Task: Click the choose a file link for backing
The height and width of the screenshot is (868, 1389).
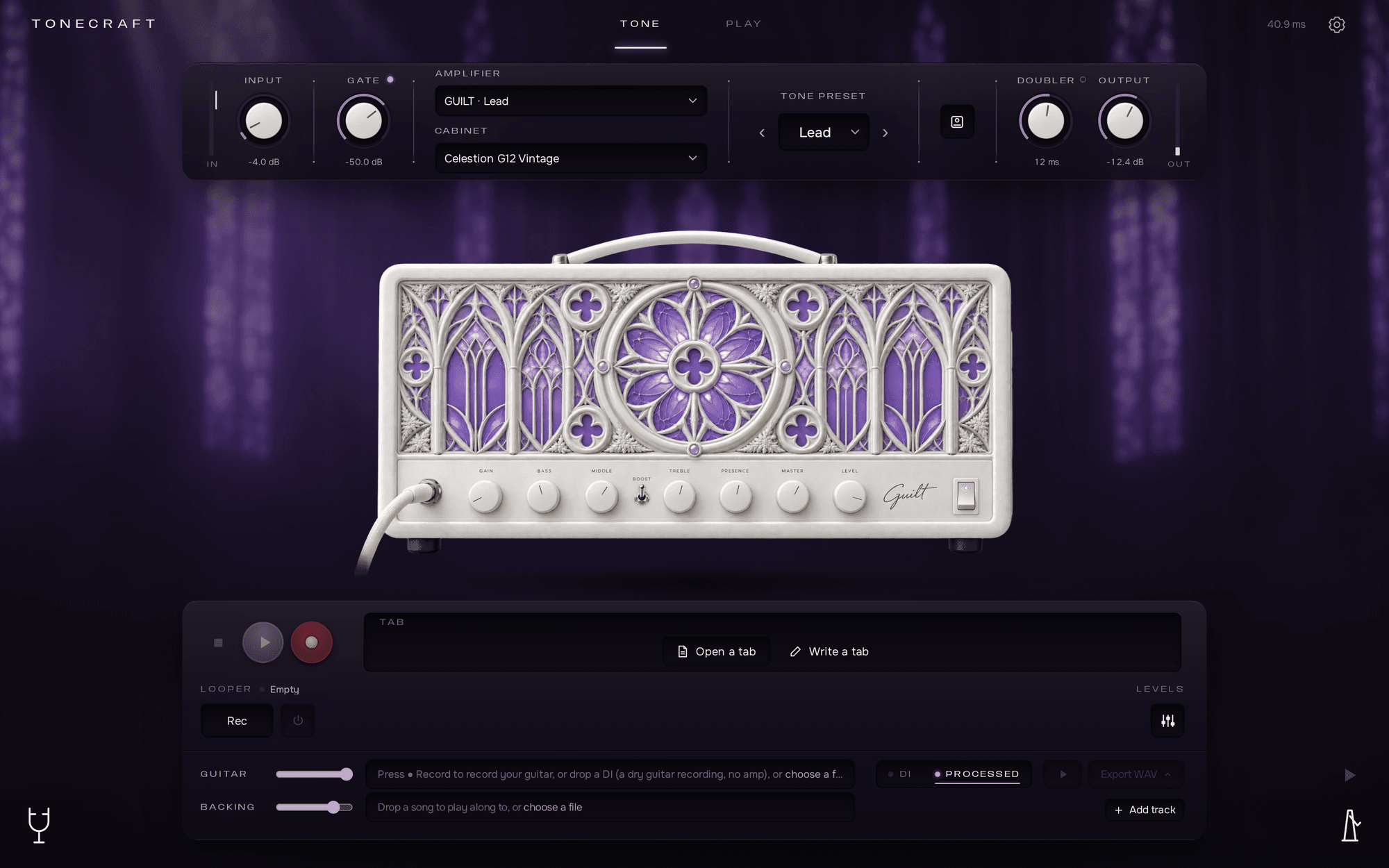Action: pyautogui.click(x=553, y=807)
